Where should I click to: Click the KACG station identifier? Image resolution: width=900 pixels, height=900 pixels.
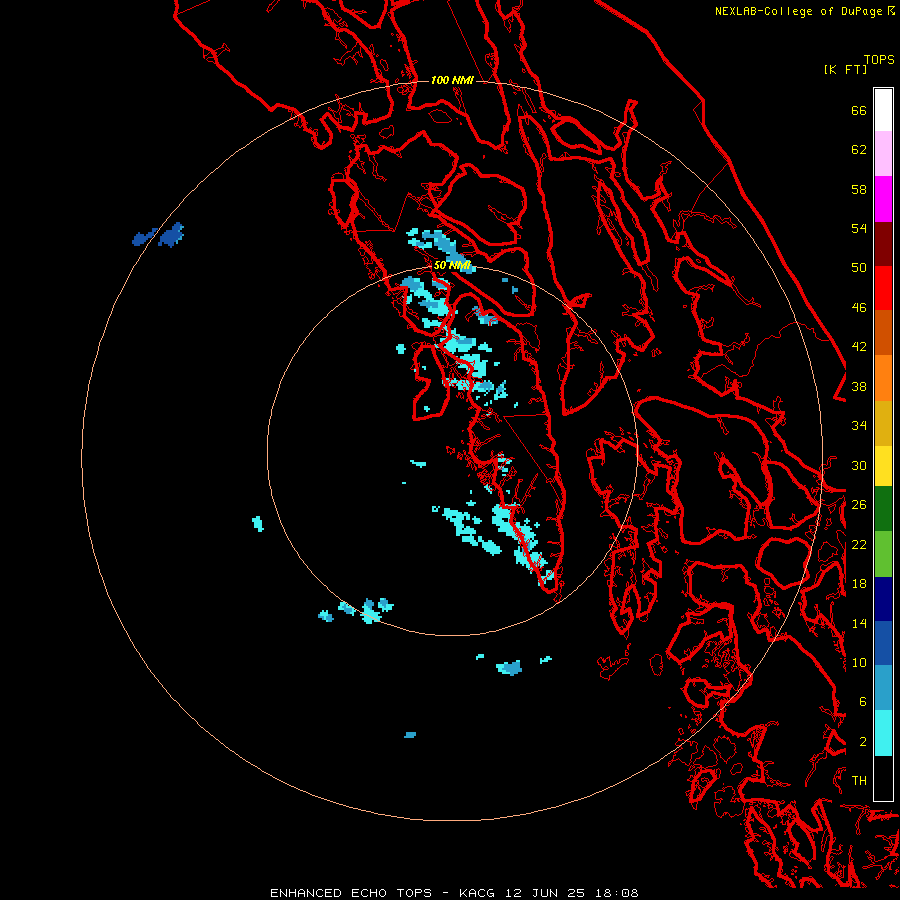click(478, 893)
